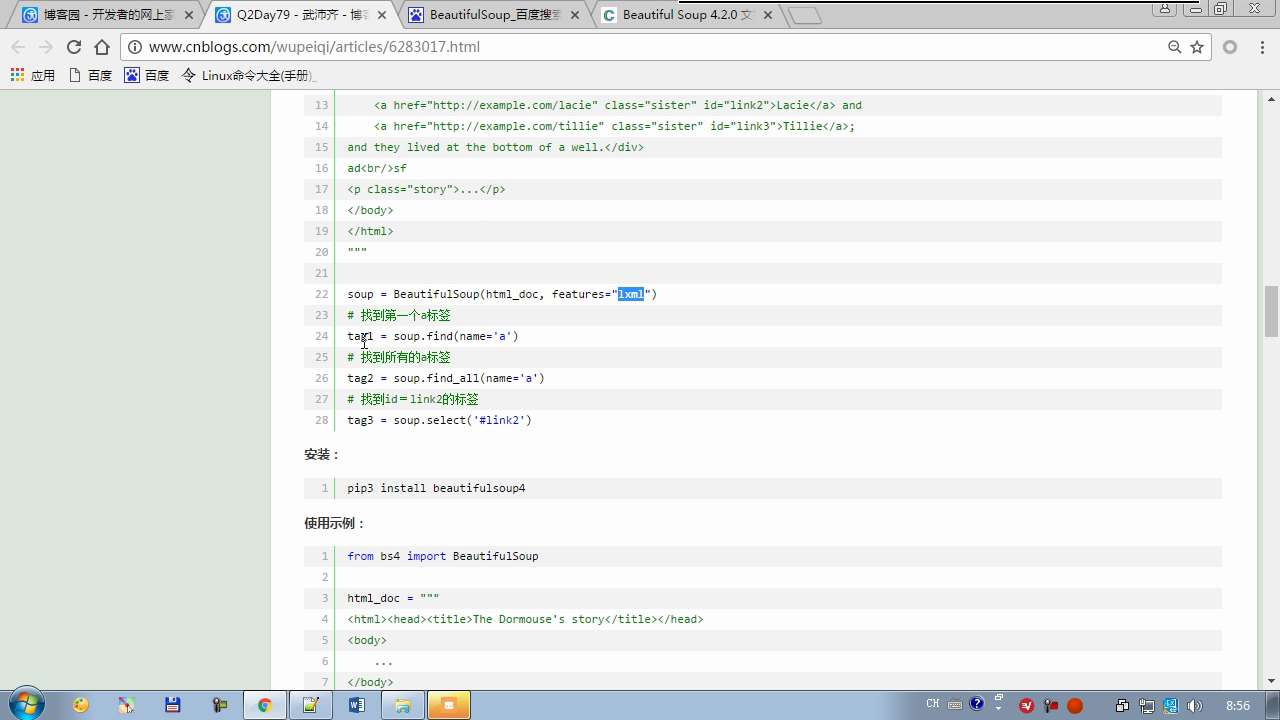Switch to Beautiful Soup 4.2.0 documentation tab
The height and width of the screenshot is (720, 1280).
(686, 15)
